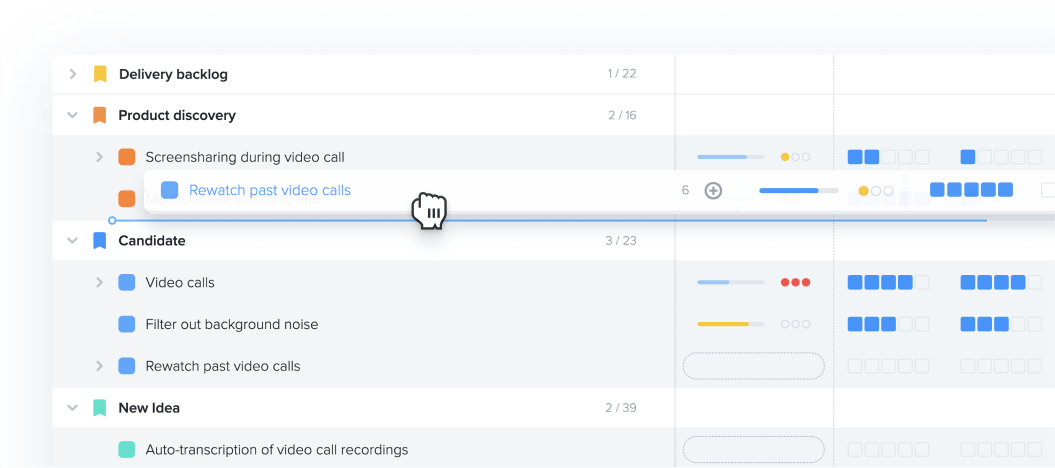Expand the Video calls item
The width and height of the screenshot is (1055, 468).
tap(99, 283)
